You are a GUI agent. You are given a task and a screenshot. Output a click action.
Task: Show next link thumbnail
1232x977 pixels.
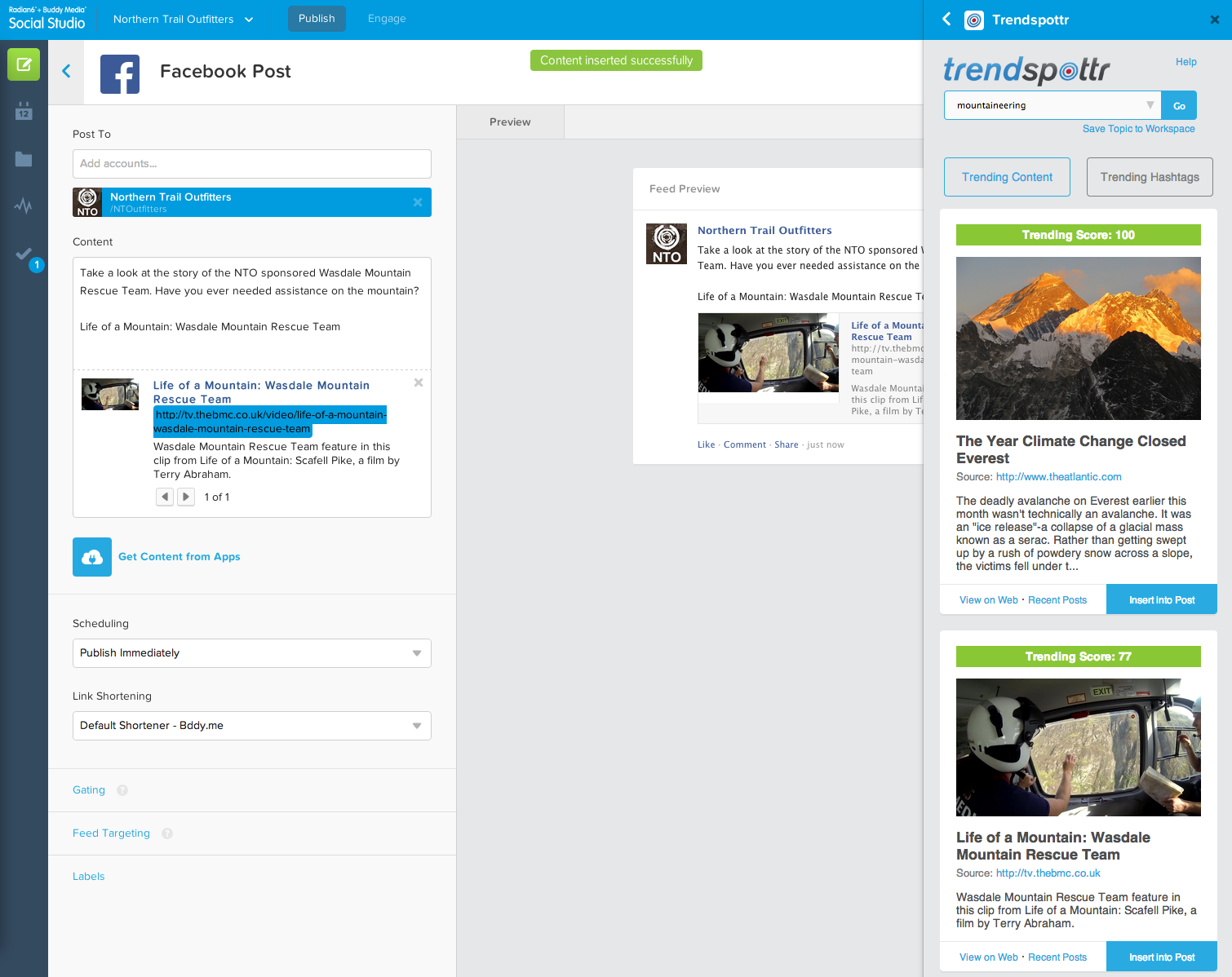186,497
